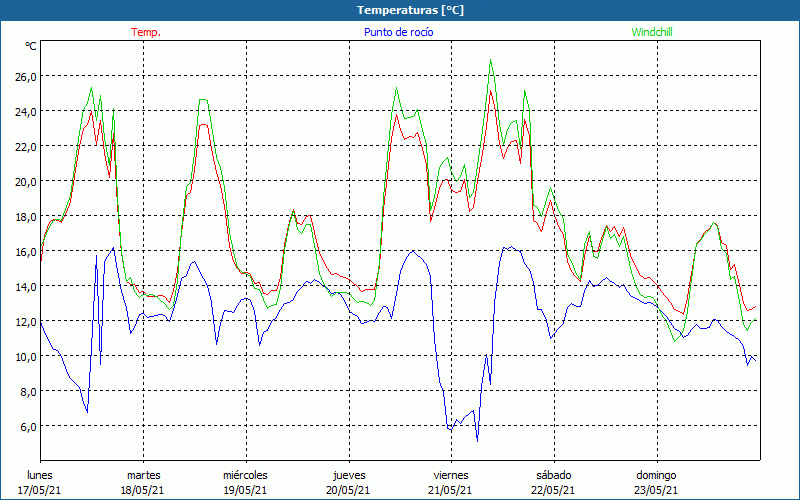This screenshot has height=500, width=800.
Task: Click the '17/05/21' date label
Action: point(40,490)
